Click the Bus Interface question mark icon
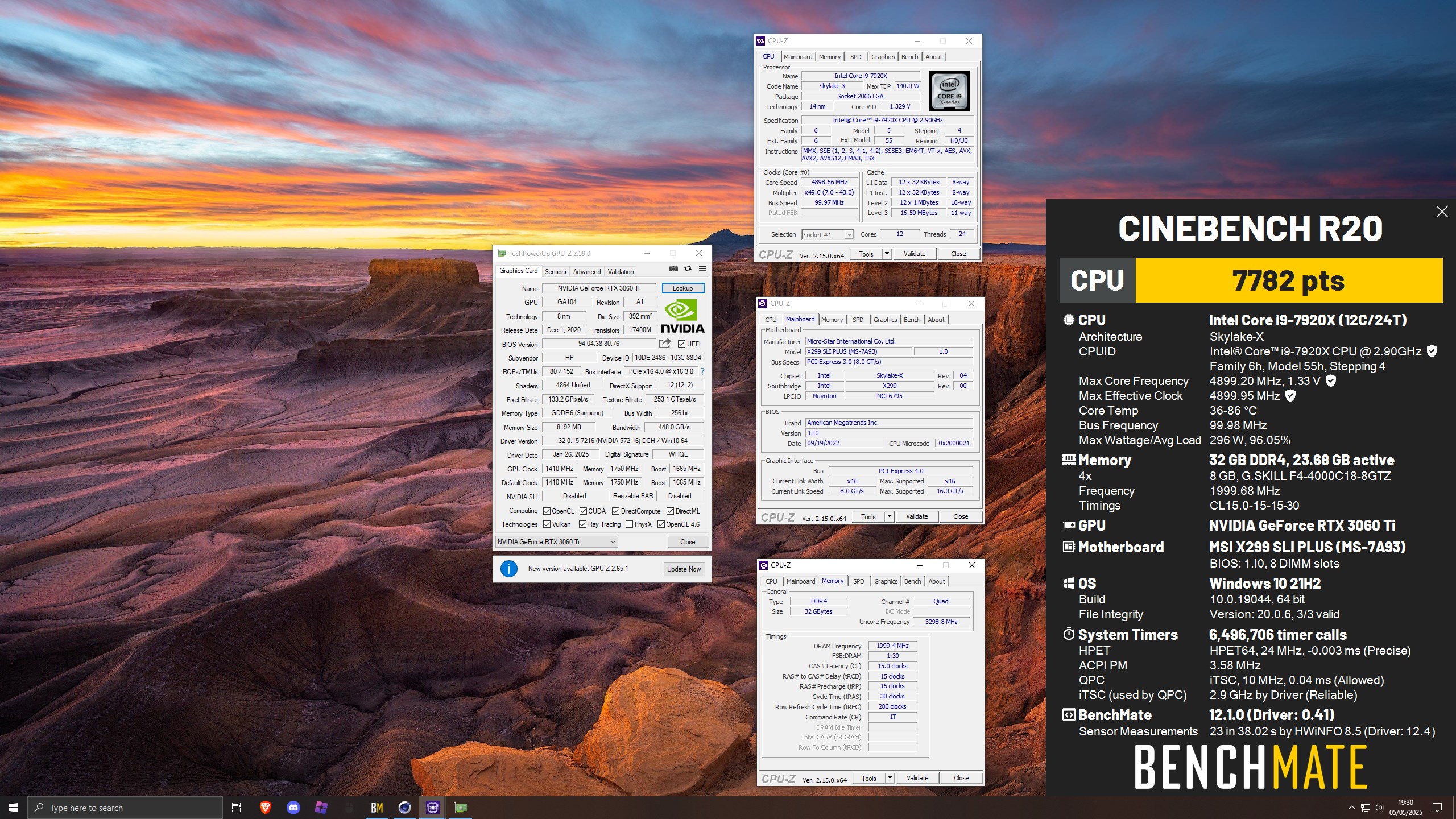 702,371
